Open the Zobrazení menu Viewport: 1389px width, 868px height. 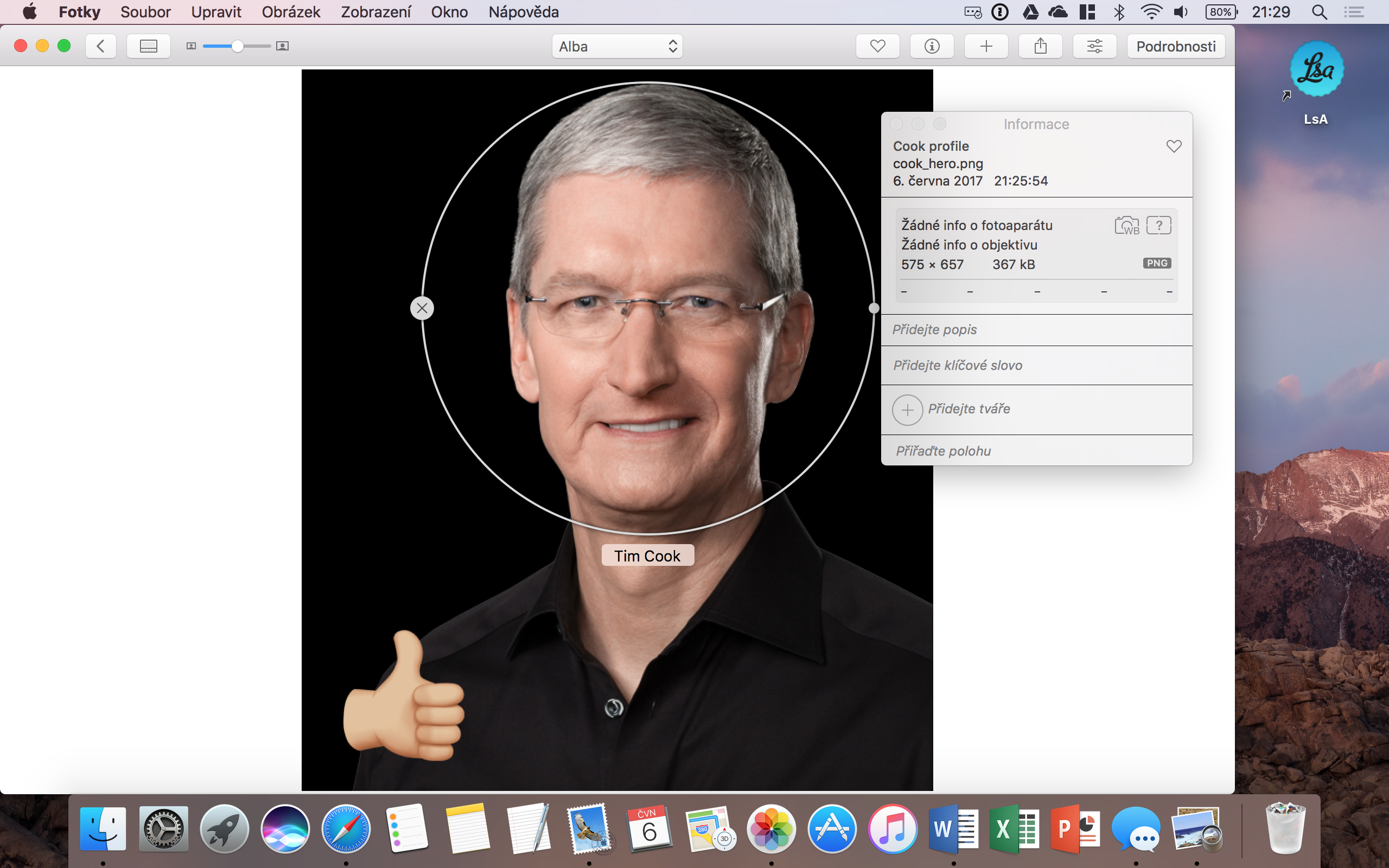pyautogui.click(x=375, y=11)
